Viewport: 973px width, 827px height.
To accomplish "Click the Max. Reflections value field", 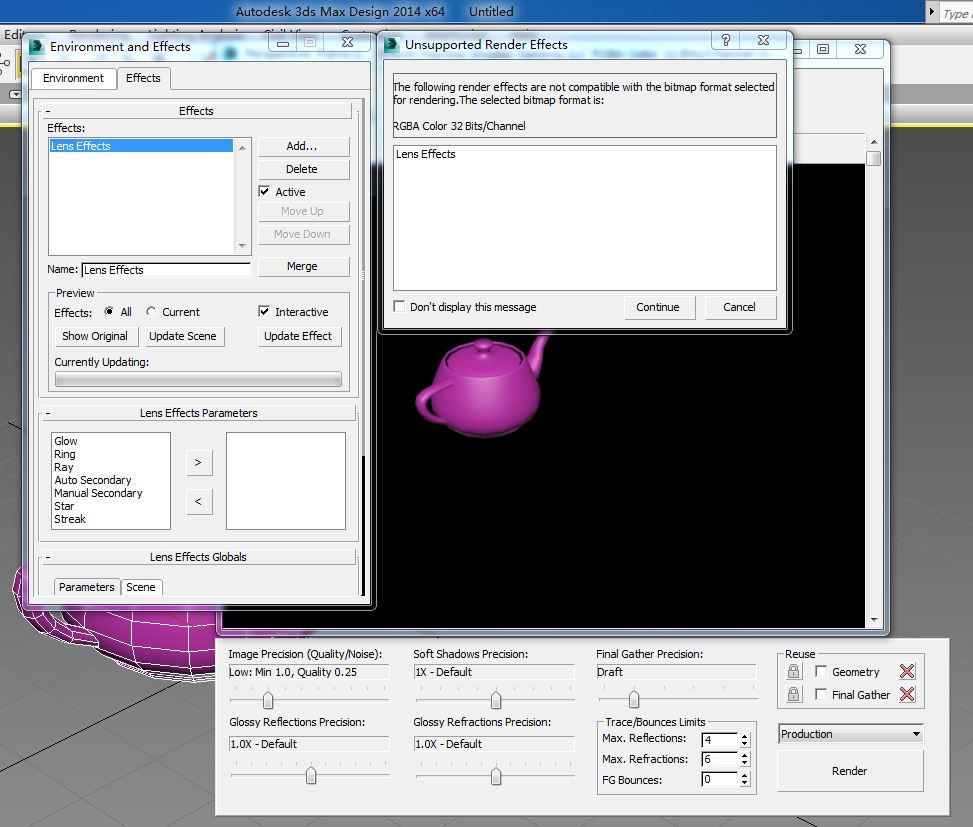I will coord(720,740).
